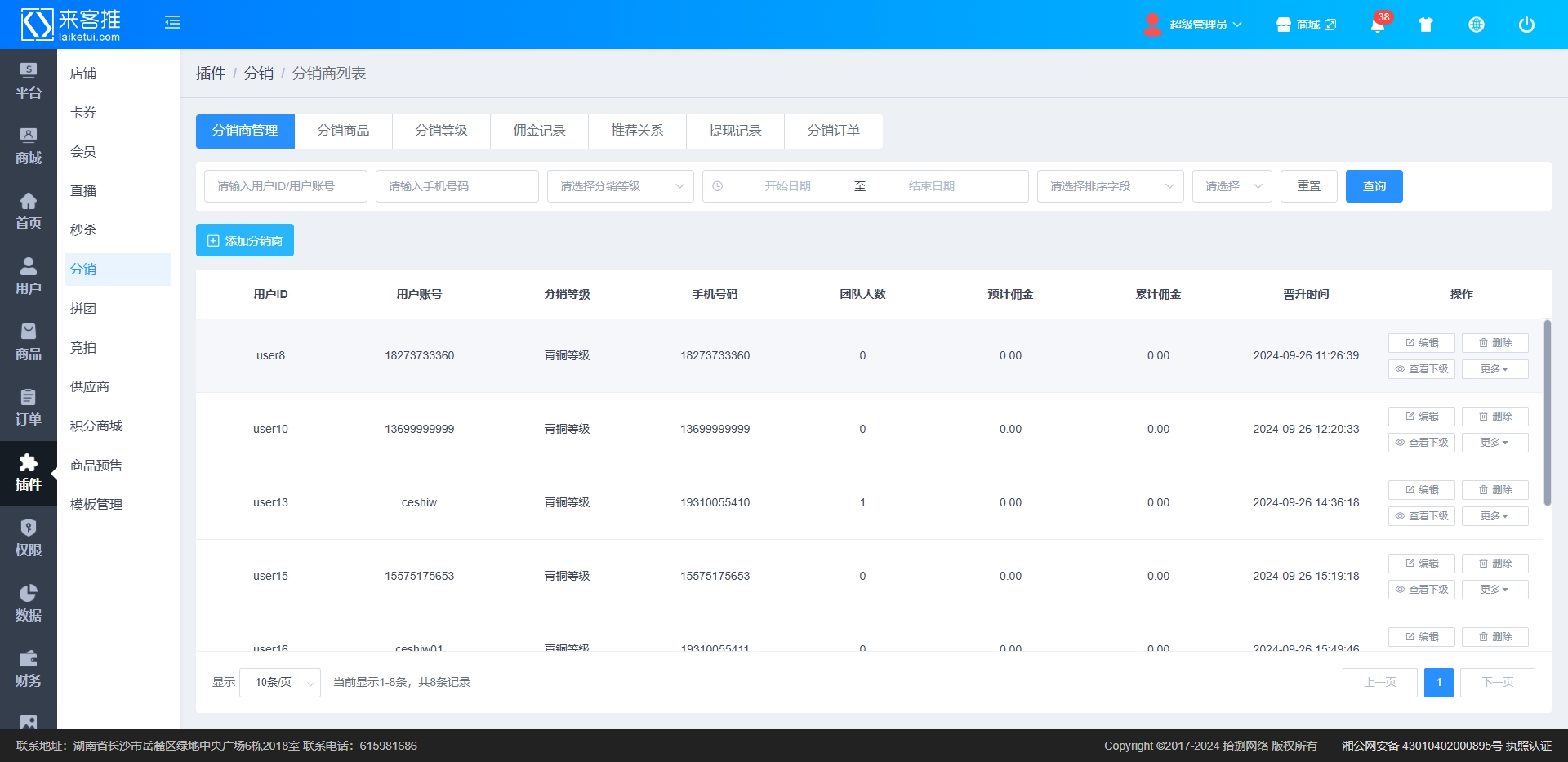This screenshot has height=762, width=1568.
Task: Go to 财务 wallet sidebar icon
Action: pyautogui.click(x=29, y=669)
